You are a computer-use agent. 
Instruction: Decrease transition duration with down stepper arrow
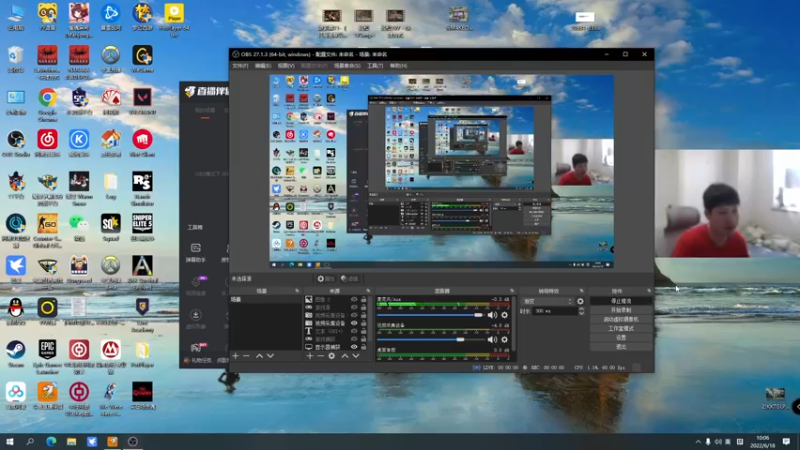(x=581, y=313)
